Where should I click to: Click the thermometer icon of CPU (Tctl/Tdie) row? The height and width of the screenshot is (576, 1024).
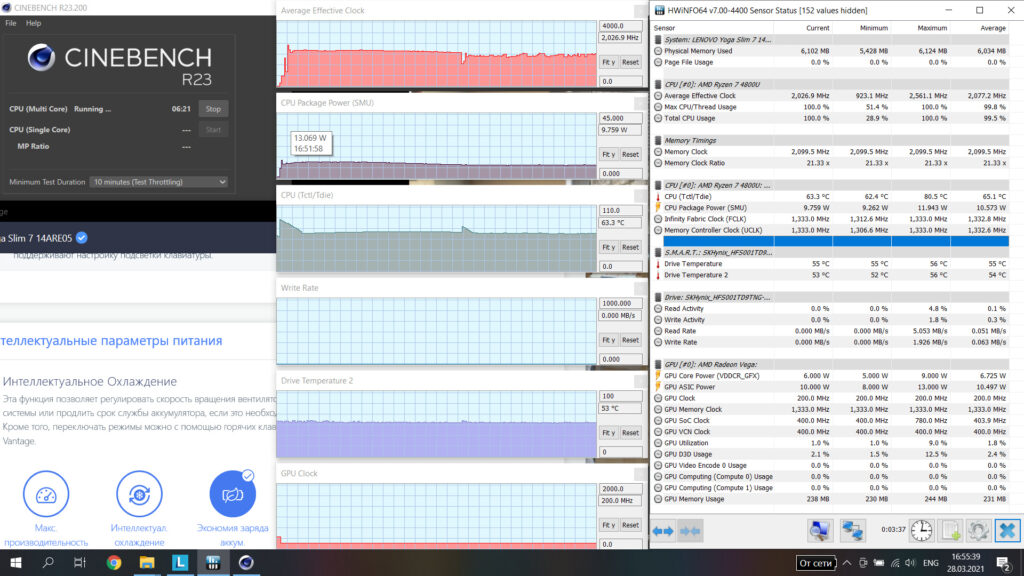658,197
